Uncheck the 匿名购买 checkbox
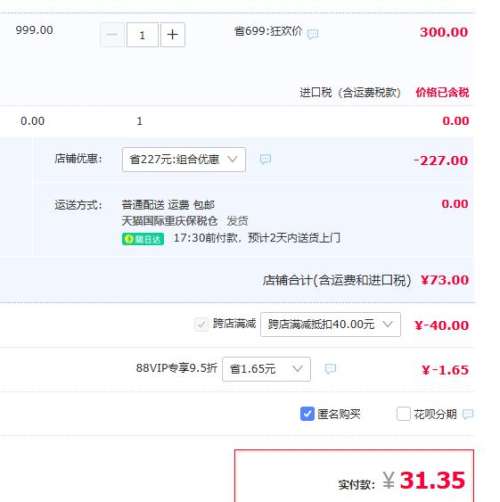The width and height of the screenshot is (500, 502). pyautogui.click(x=307, y=414)
